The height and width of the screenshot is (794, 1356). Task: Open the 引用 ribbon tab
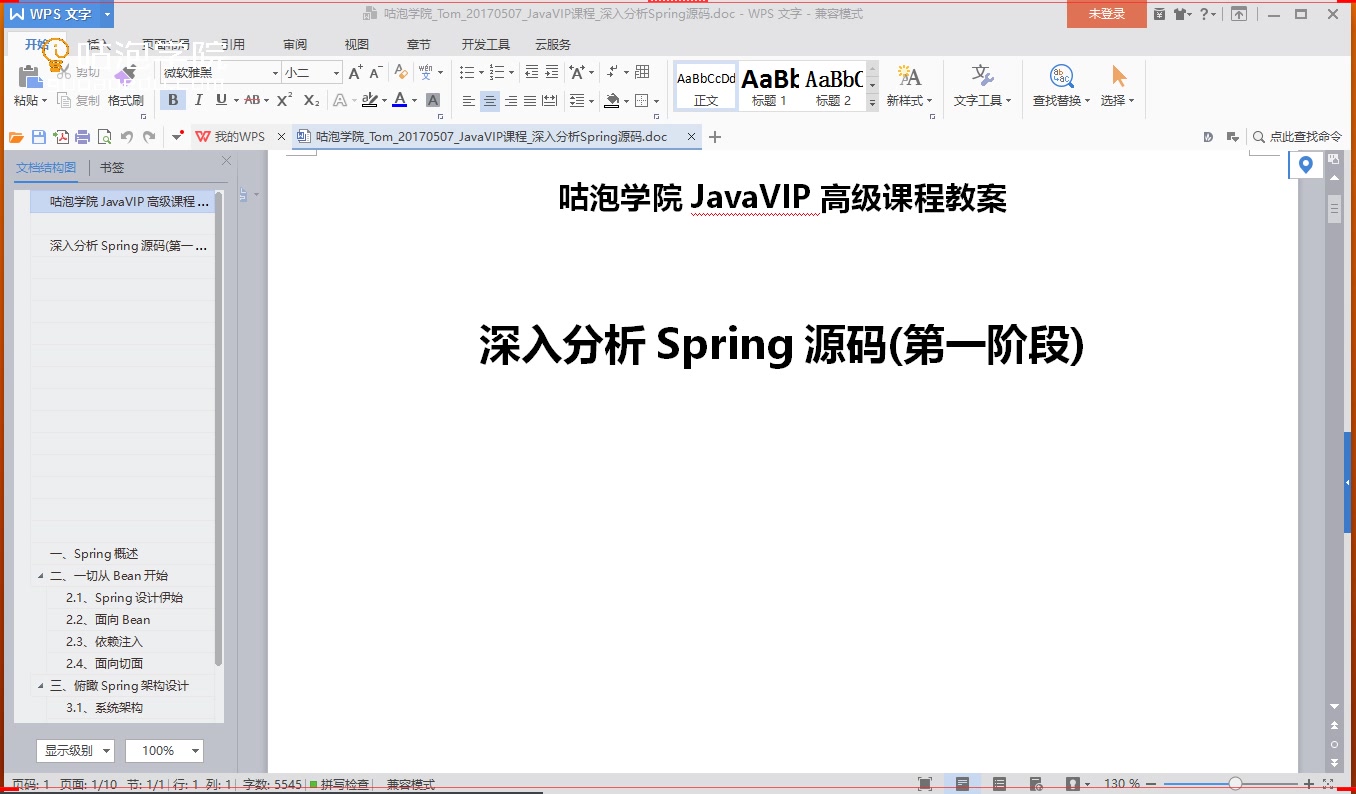[232, 45]
